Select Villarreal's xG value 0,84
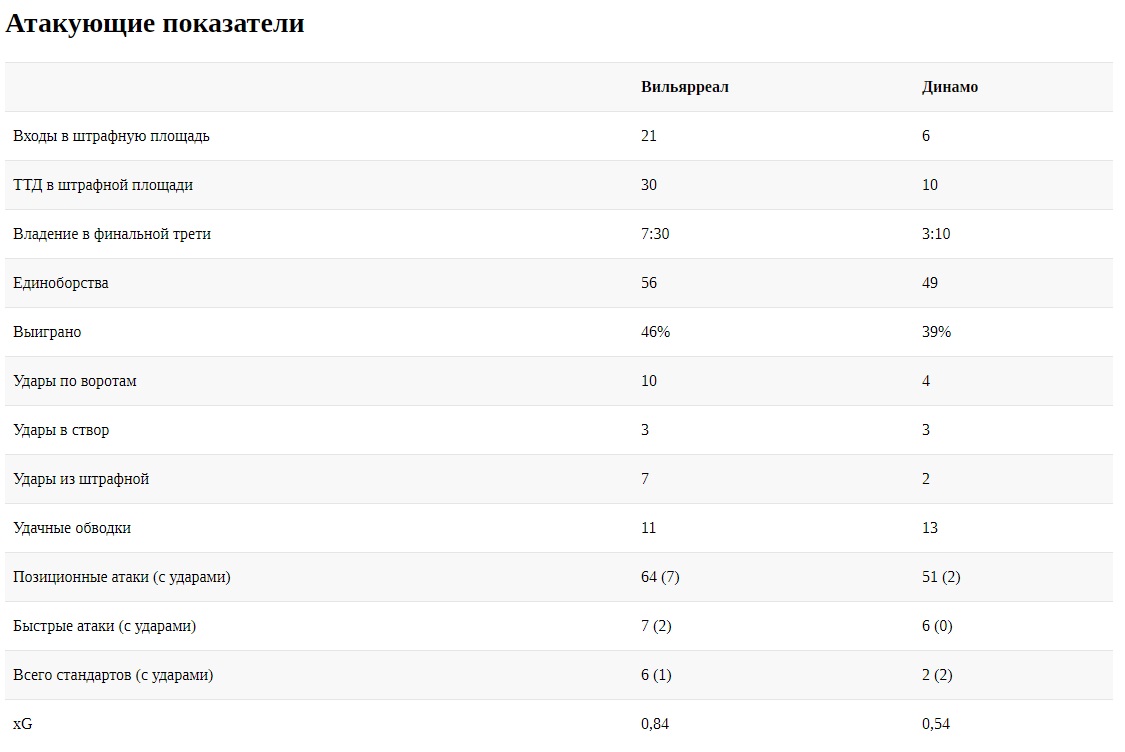The image size is (1125, 752). point(655,724)
